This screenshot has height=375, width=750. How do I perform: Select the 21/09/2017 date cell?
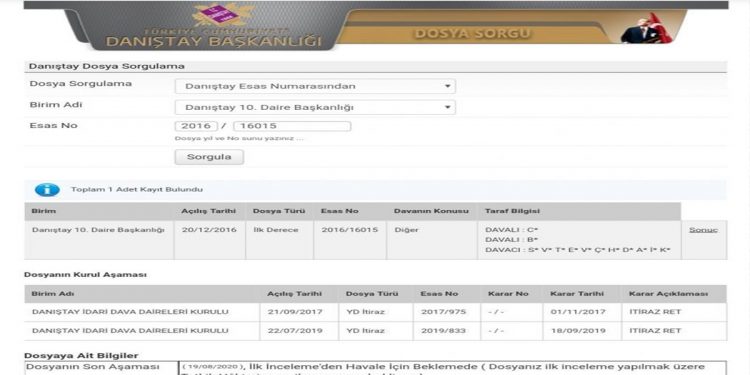299,312
